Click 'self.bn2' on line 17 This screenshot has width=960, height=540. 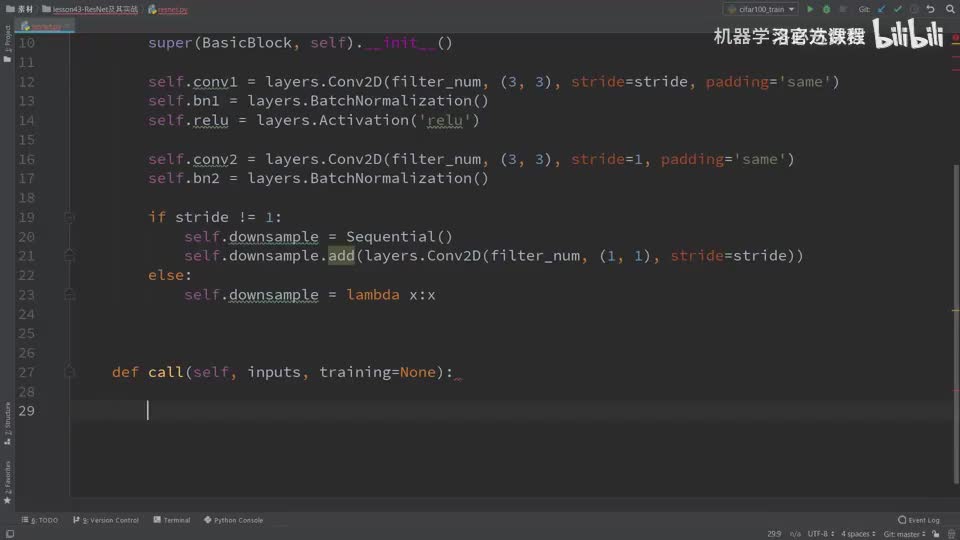[x=184, y=179]
